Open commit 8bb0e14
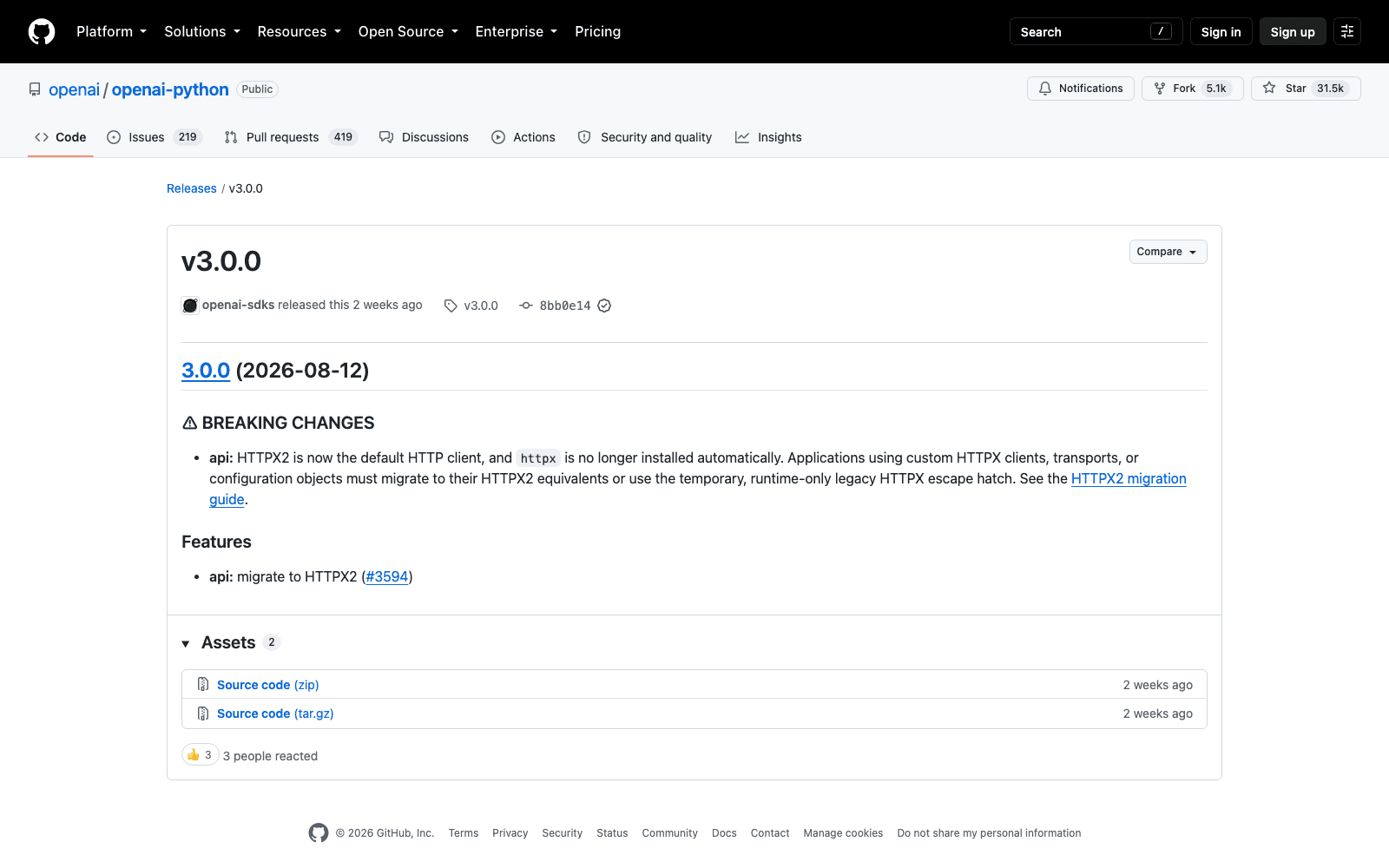1389x868 pixels. pyautogui.click(x=565, y=306)
